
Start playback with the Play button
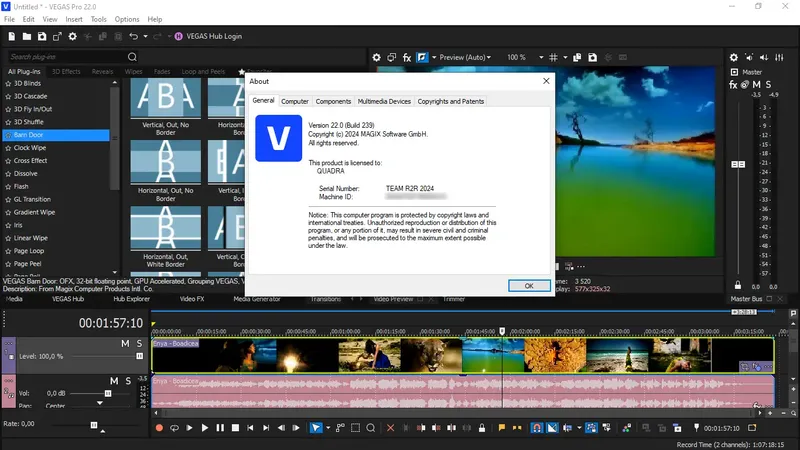coord(205,428)
